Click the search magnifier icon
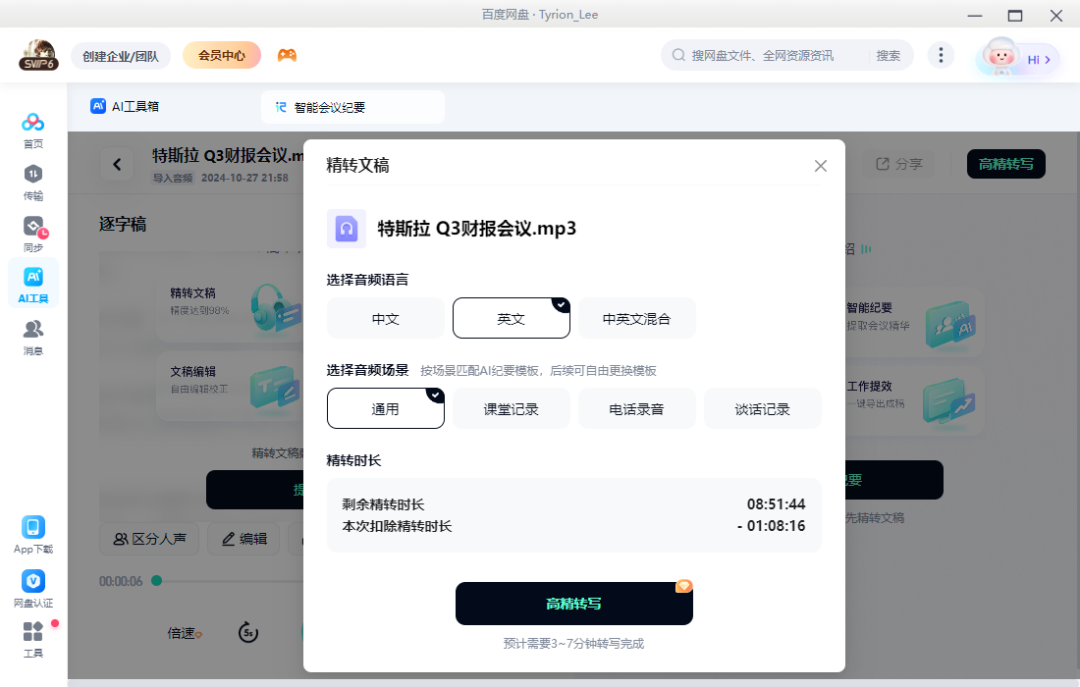 [x=678, y=55]
